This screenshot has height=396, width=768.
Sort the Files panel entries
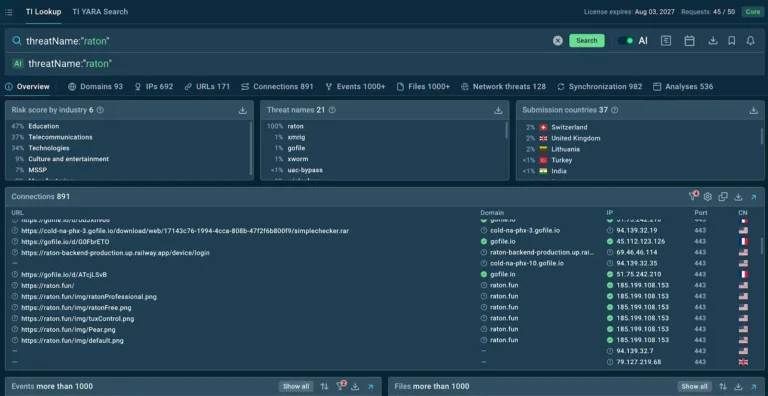coord(723,386)
